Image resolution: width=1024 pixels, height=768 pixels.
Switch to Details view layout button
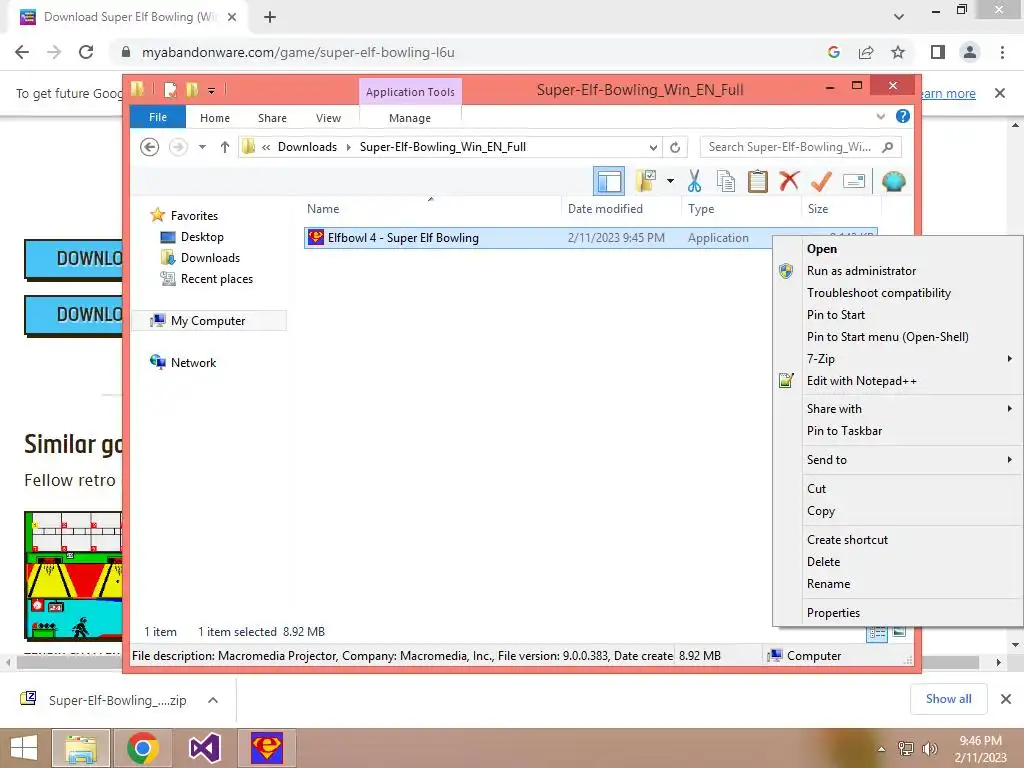[877, 633]
